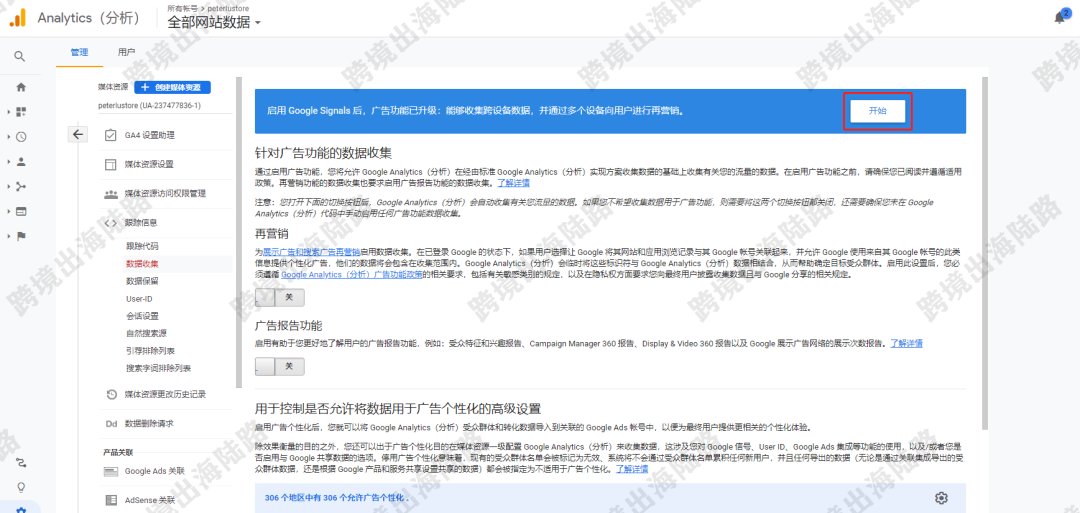Toggle the 再营销 switch
Image resolution: width=1080 pixels, height=513 pixels.
pos(279,297)
